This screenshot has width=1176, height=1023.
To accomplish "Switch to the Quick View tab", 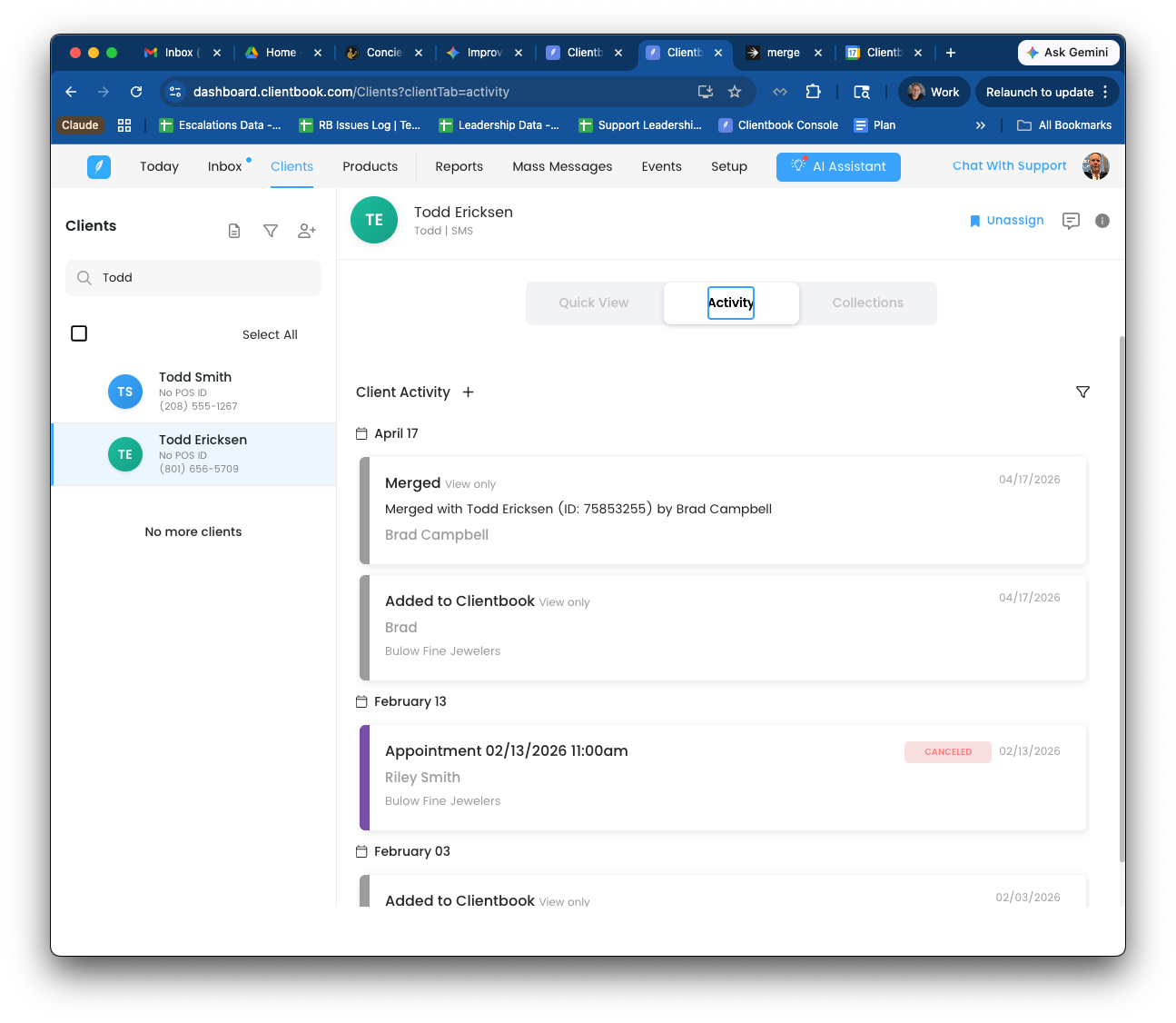I will (594, 303).
